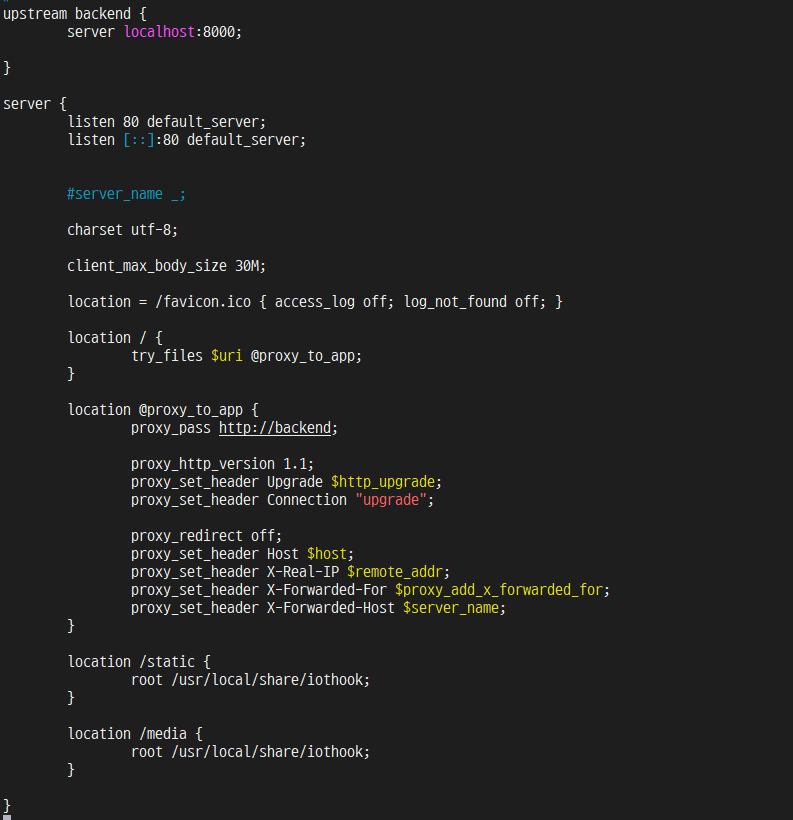Click the "upgrade" string literal
Viewport: 793px width, 820px height.
click(x=391, y=500)
